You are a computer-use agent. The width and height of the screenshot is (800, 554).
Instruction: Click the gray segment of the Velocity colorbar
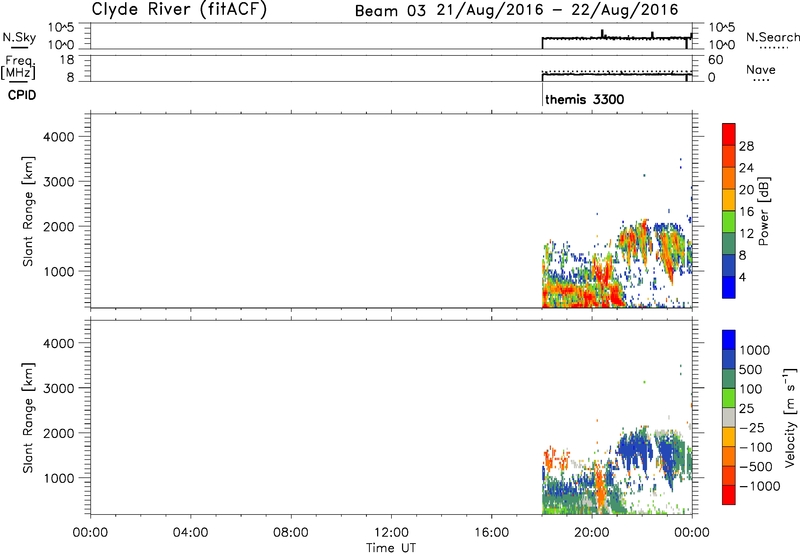tap(729, 417)
